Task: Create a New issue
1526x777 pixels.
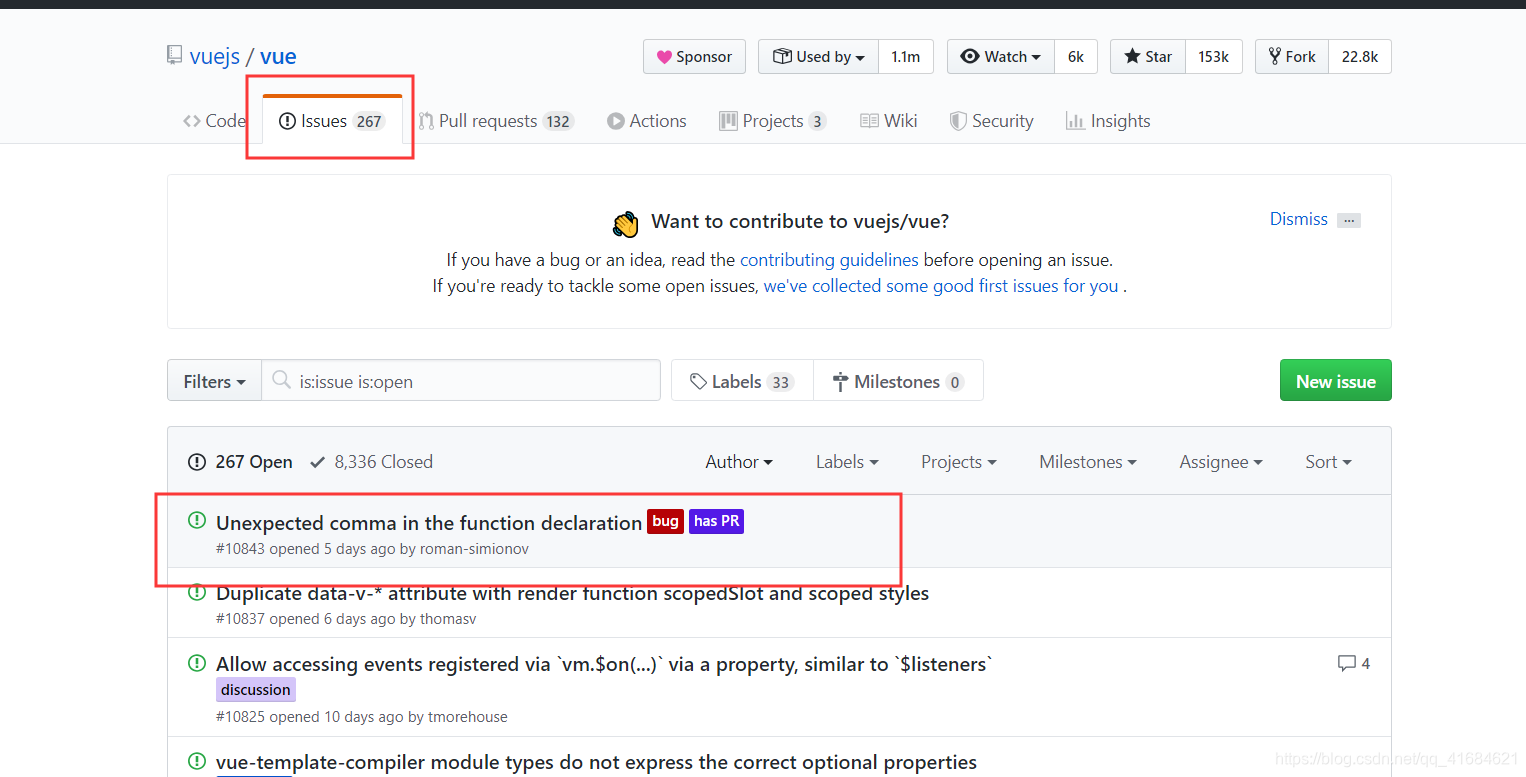Action: click(x=1335, y=381)
